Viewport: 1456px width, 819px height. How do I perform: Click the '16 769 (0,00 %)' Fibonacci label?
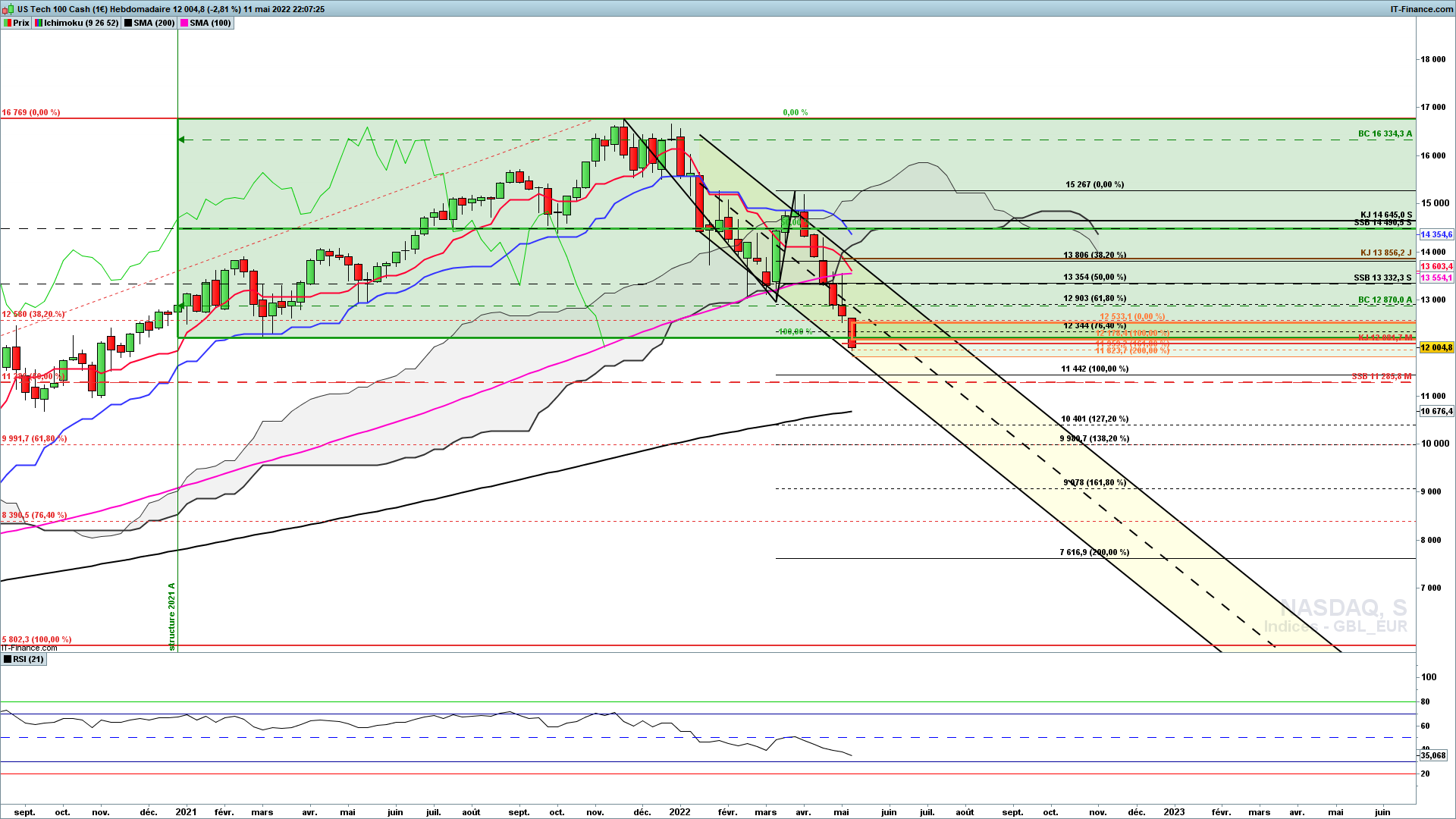click(x=31, y=112)
